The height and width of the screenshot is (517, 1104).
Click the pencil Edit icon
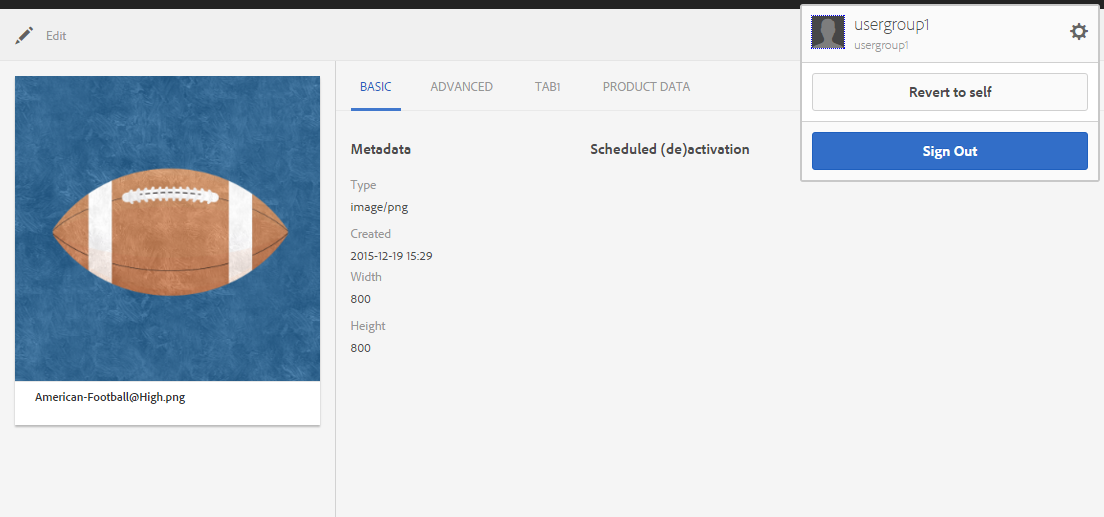[x=24, y=36]
